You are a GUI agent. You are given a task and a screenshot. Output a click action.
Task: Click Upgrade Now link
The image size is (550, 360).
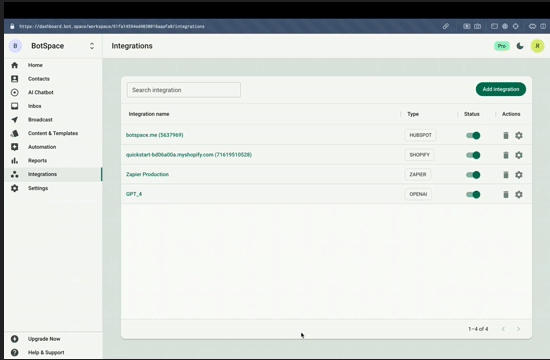coord(44,339)
